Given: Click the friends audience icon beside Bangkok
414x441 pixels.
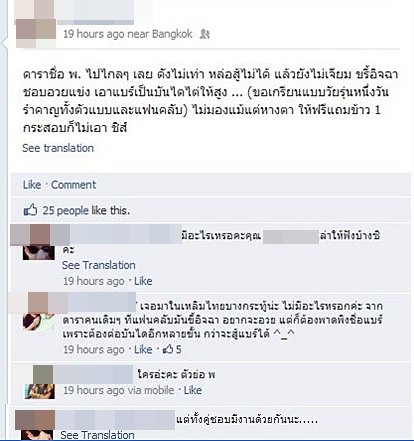Looking at the screenshot, I should (x=204, y=34).
